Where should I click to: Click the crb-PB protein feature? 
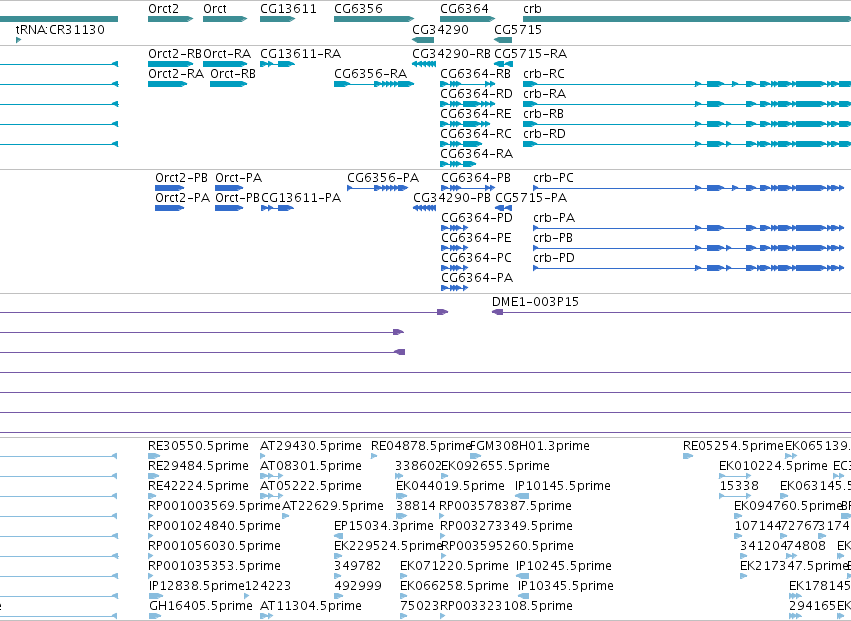click(x=689, y=248)
